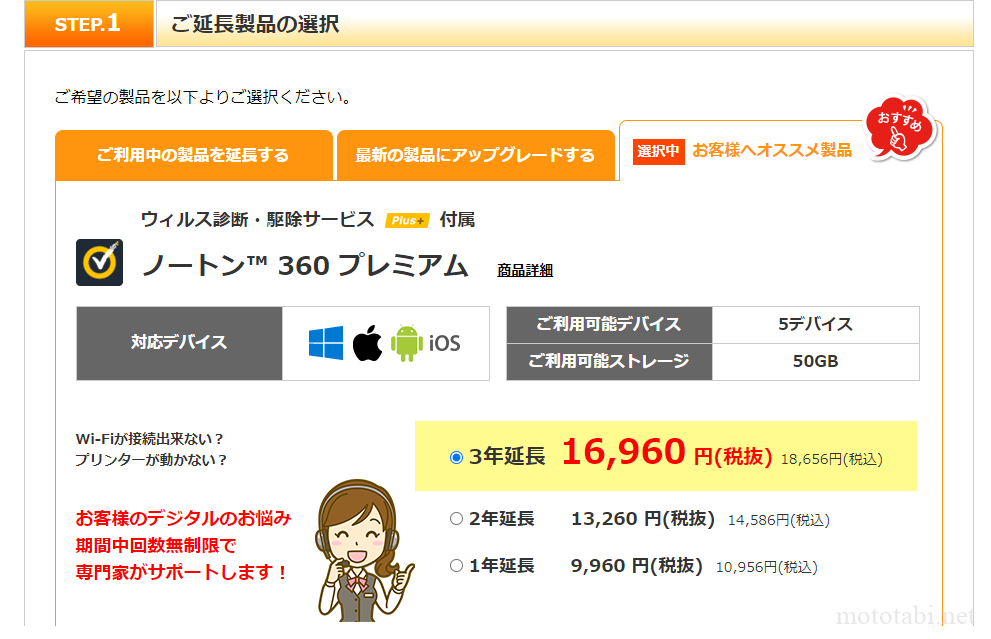This screenshot has height=639, width=991.
Task: Click the yellow Plus+ badge
Action: (407, 221)
